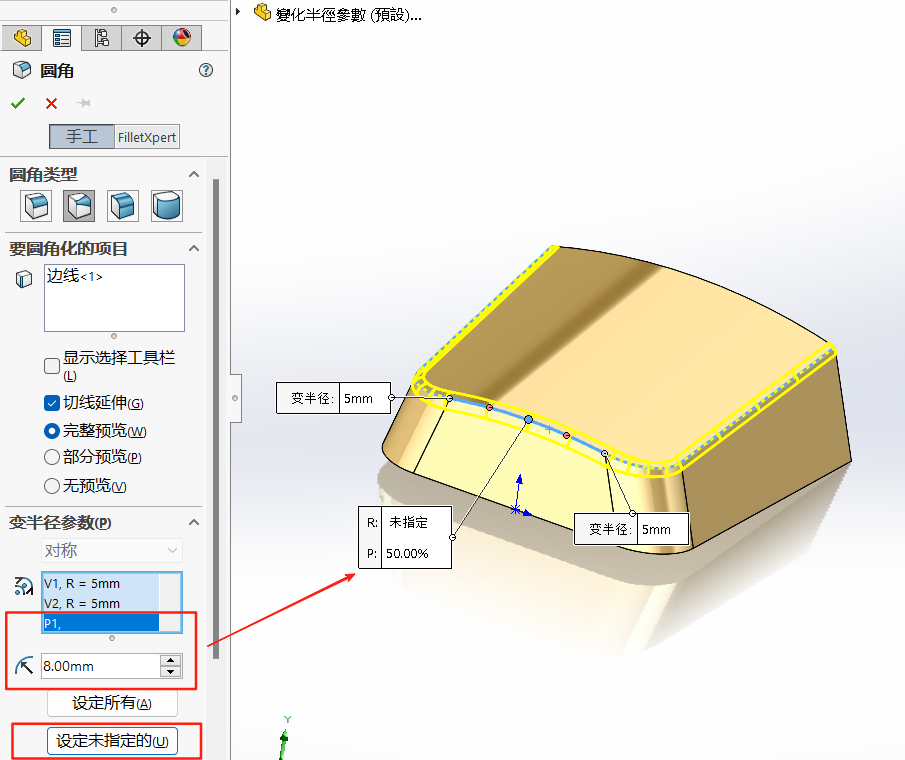Click the radius 8.00mm input field
Image resolution: width=905 pixels, height=760 pixels.
tap(100, 666)
